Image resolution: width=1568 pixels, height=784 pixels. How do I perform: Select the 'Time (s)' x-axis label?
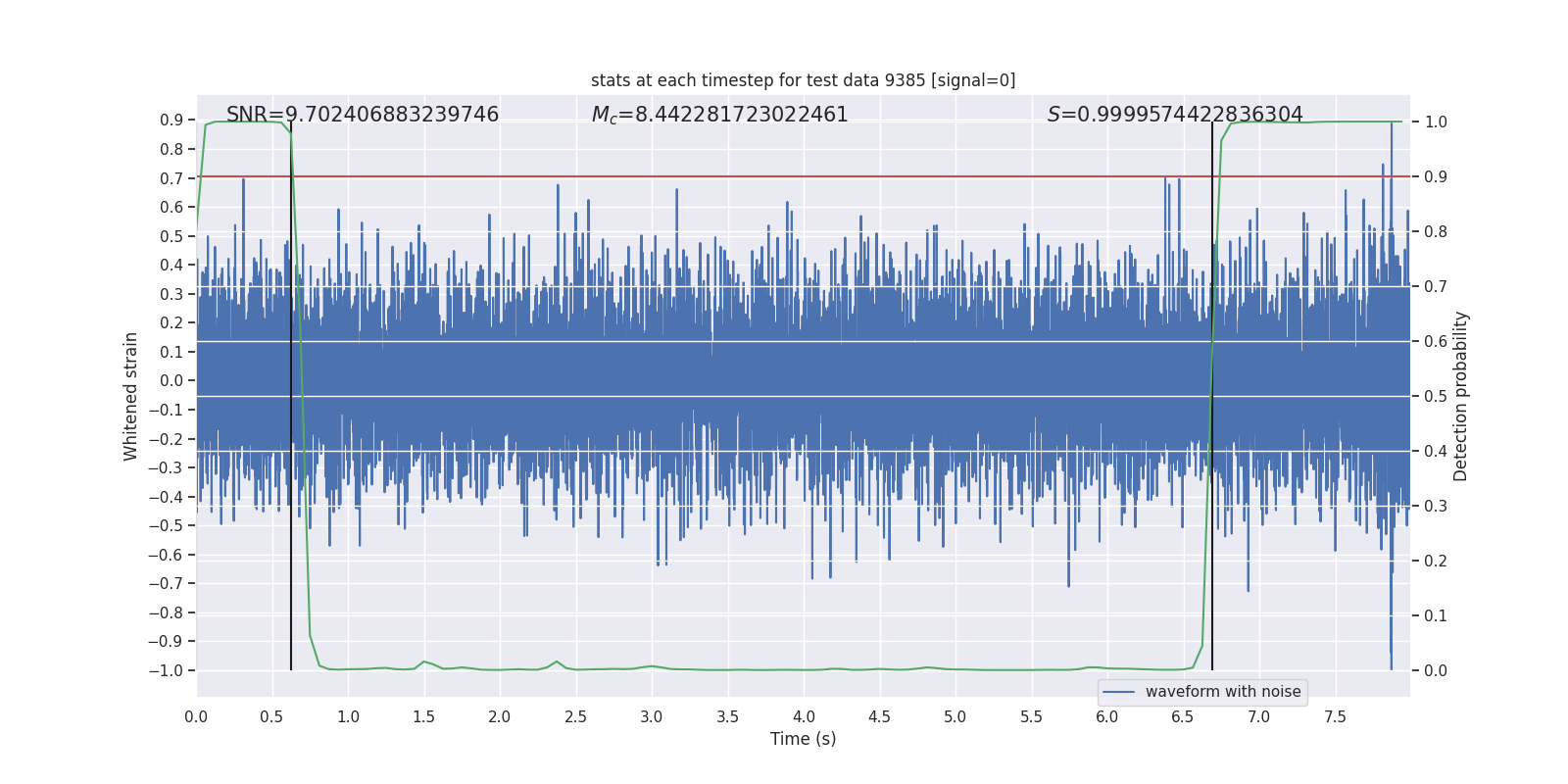point(803,739)
